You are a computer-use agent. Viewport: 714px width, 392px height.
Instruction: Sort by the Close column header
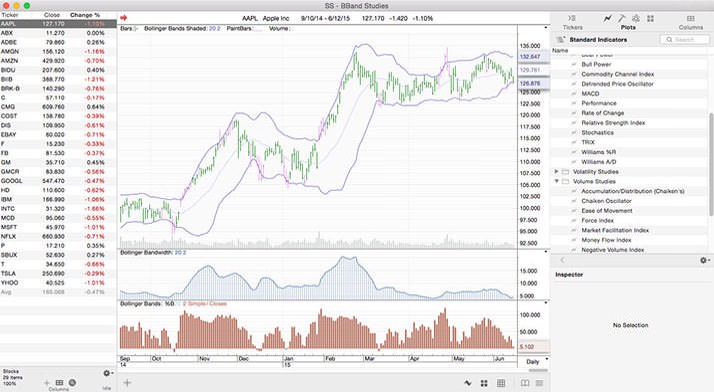coord(52,15)
